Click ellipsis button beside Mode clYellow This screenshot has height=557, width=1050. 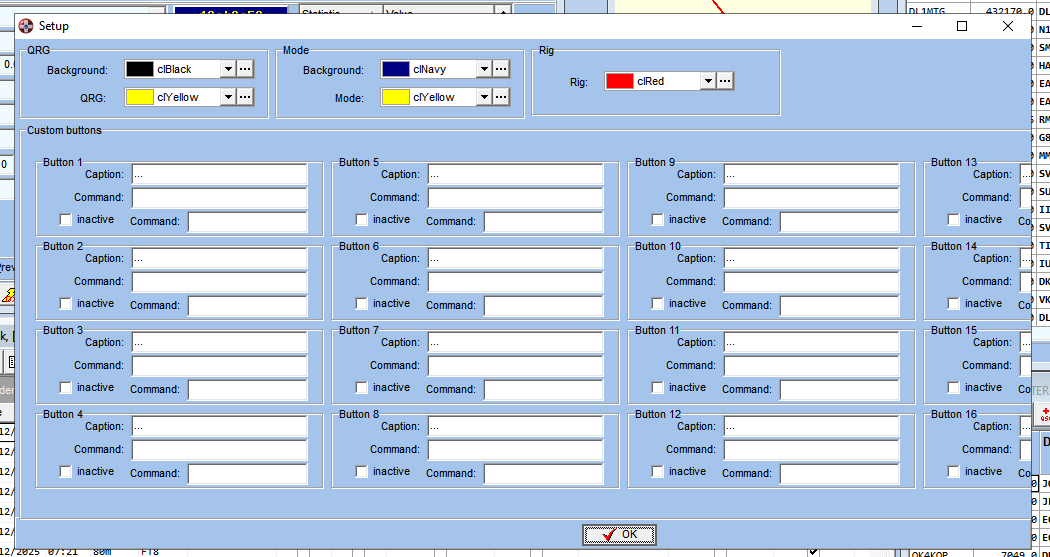pos(501,97)
